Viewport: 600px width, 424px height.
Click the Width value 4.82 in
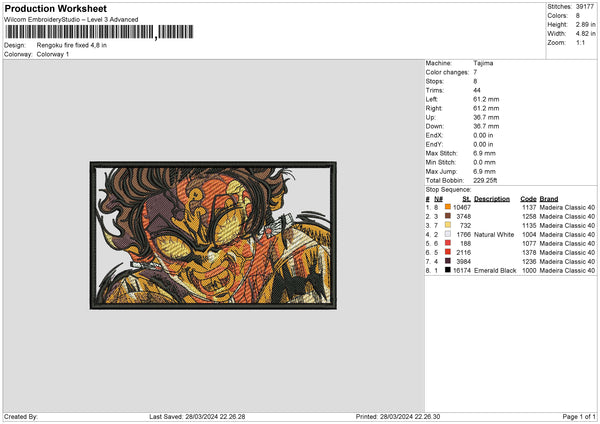(x=585, y=34)
